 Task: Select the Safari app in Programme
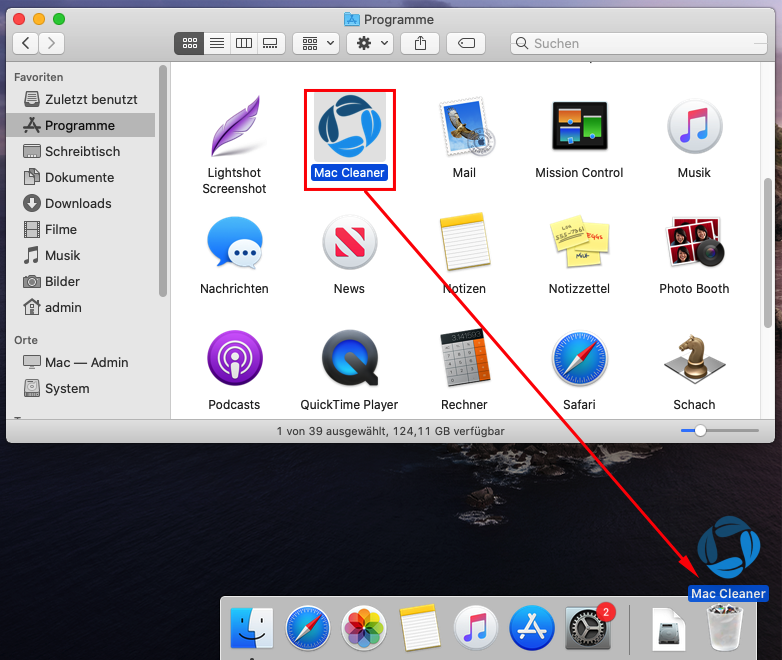(580, 358)
